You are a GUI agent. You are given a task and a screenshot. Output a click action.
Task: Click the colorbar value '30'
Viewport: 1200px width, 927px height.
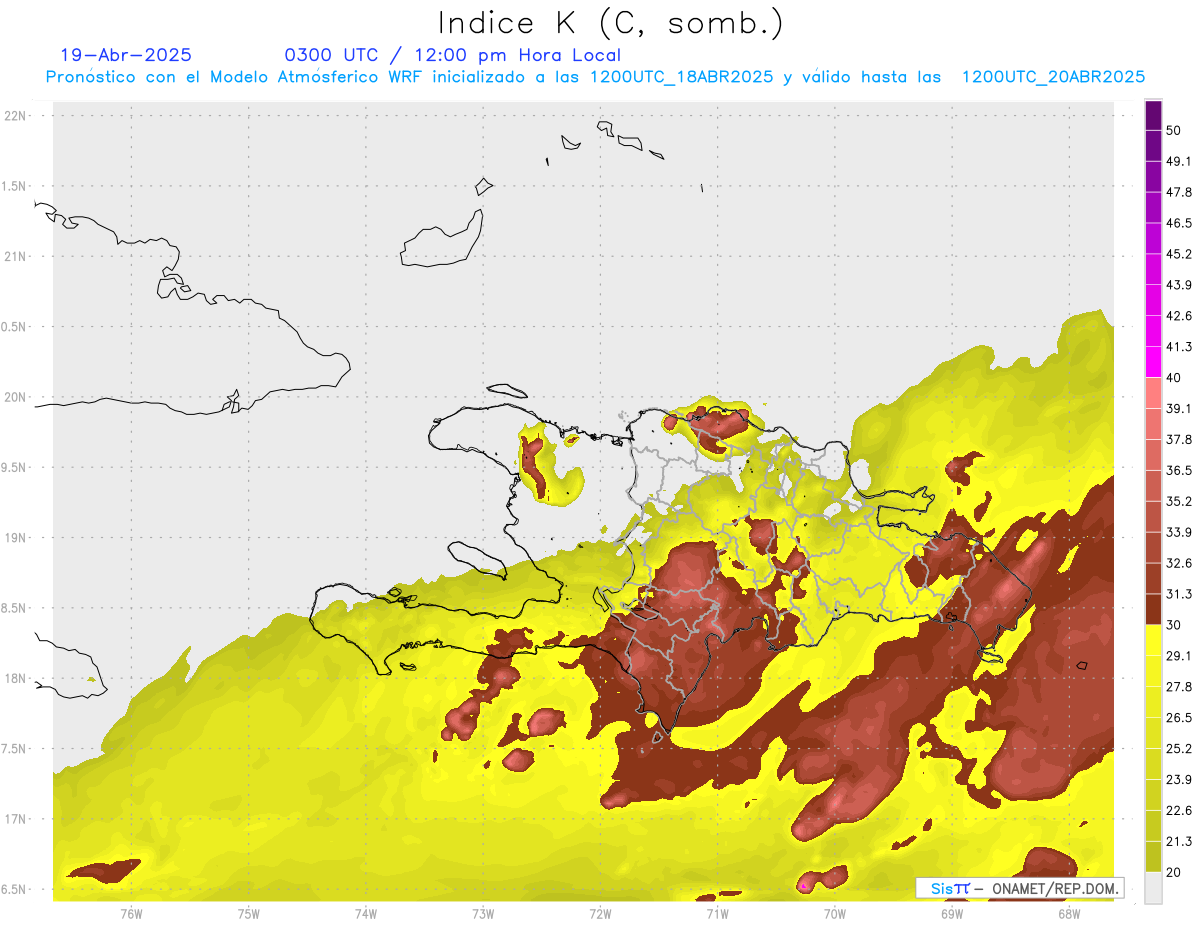1173,625
